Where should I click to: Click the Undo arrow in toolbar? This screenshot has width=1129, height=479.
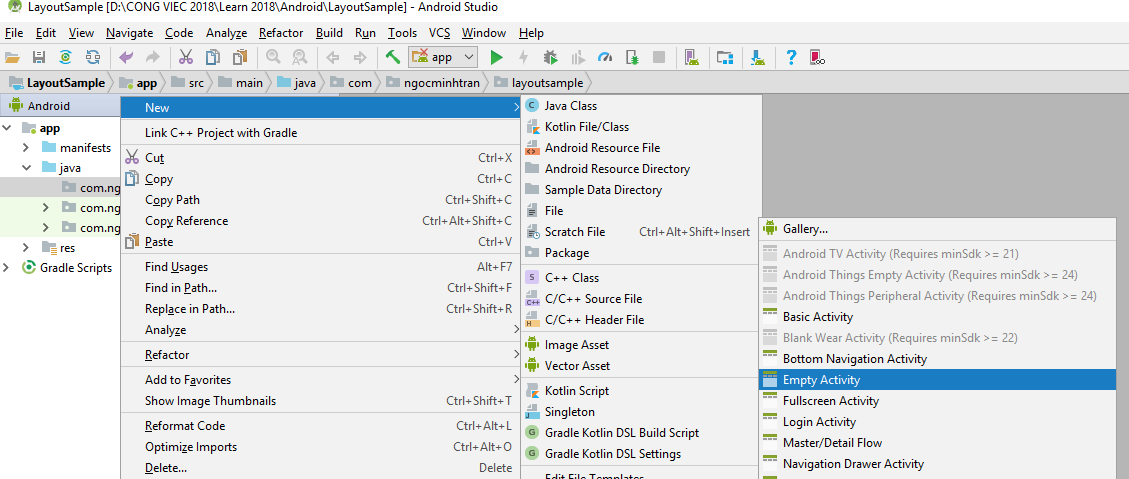pyautogui.click(x=126, y=58)
